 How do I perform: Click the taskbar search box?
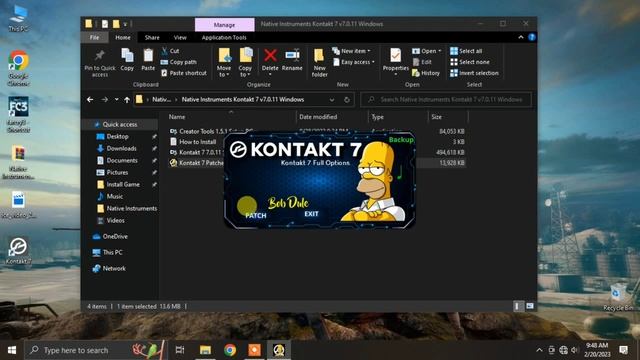pyautogui.click(x=96, y=350)
